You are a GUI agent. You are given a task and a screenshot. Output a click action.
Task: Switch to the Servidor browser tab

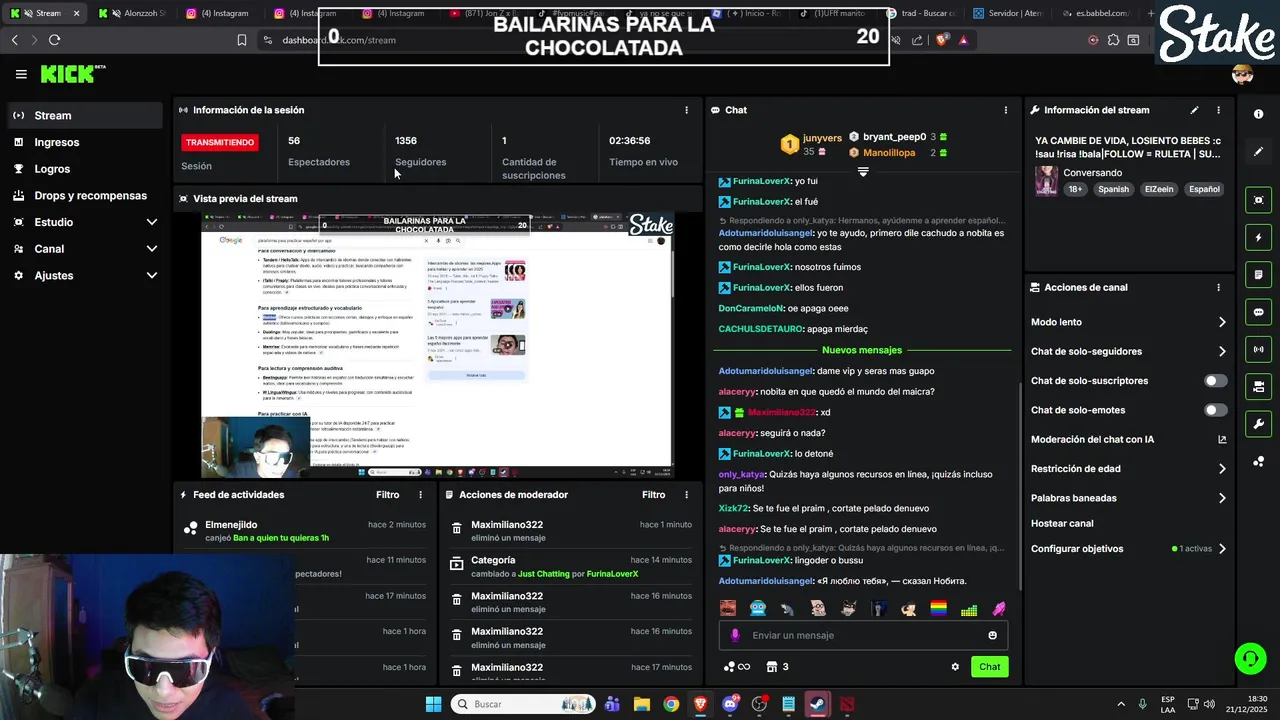click(x=1010, y=13)
